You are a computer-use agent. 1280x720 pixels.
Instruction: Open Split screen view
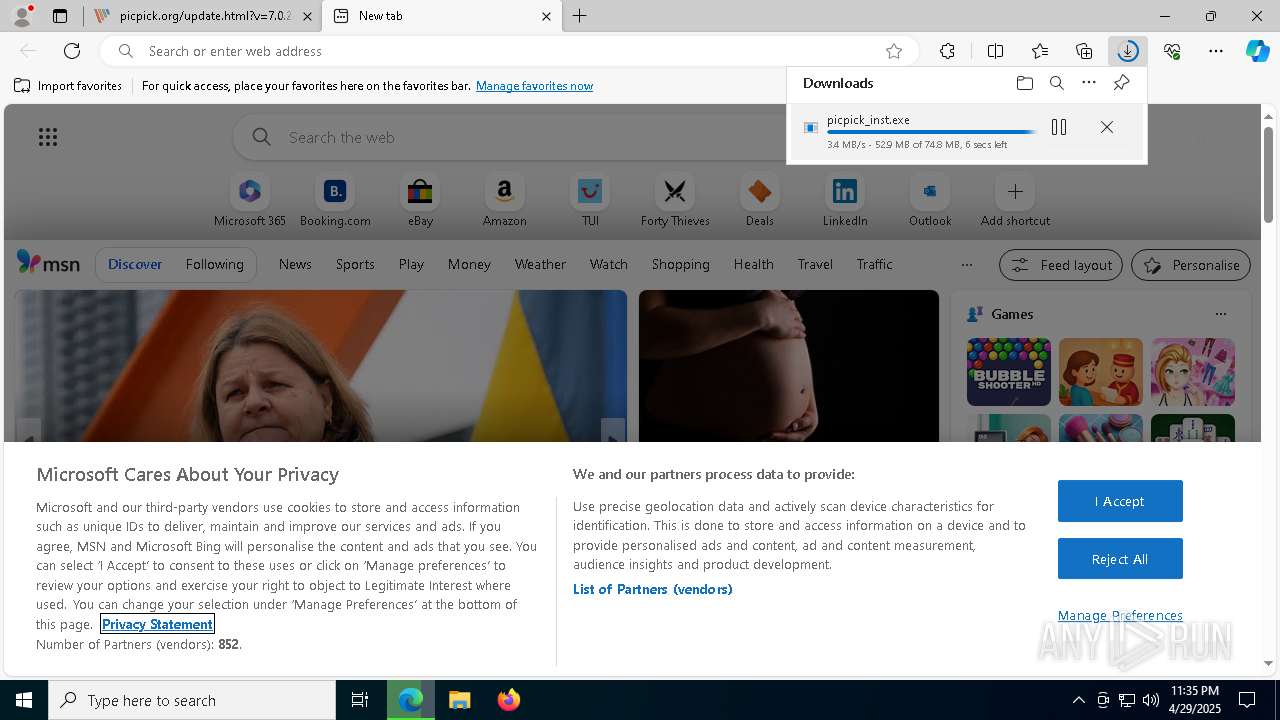click(x=995, y=51)
